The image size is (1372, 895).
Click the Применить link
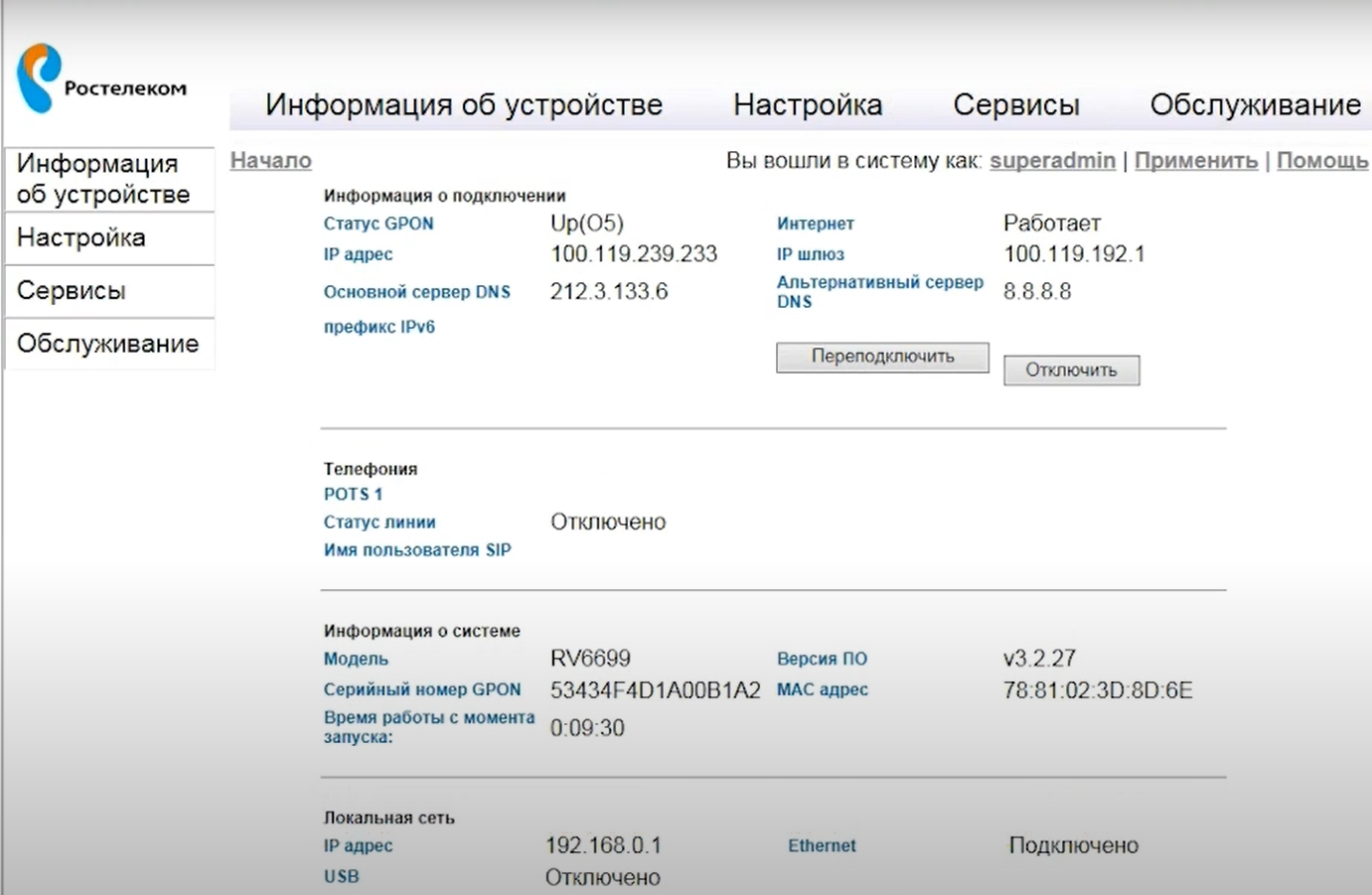pyautogui.click(x=1195, y=160)
